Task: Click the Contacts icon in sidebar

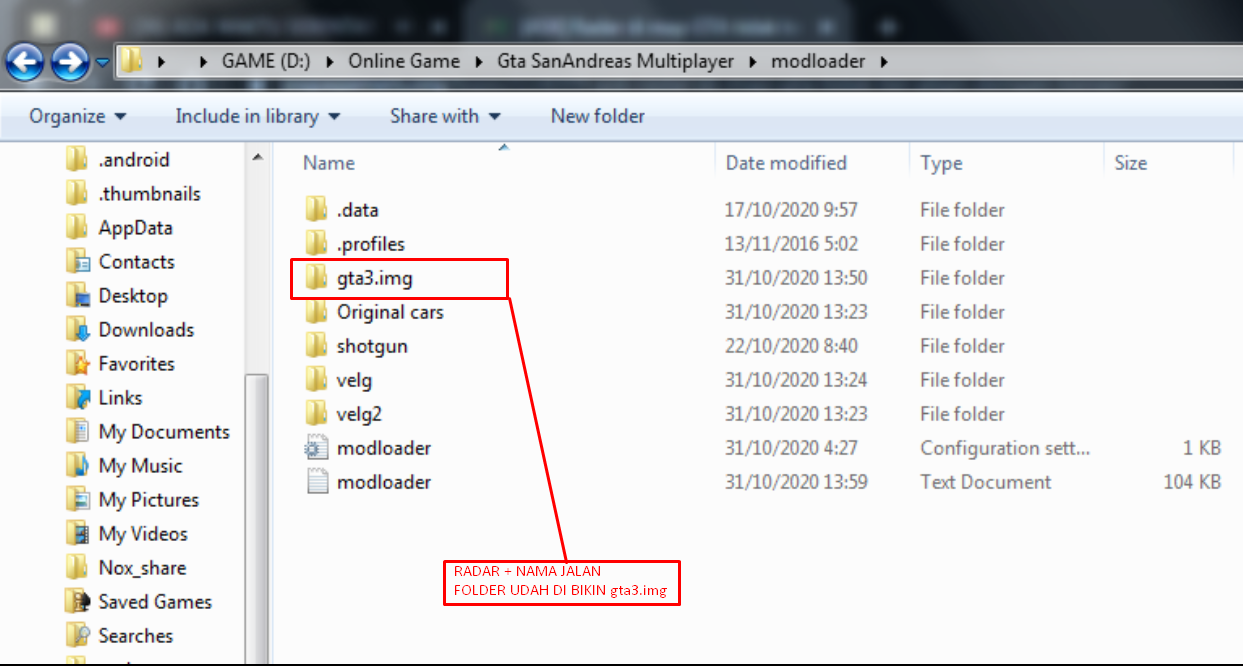Action: pyautogui.click(x=78, y=262)
